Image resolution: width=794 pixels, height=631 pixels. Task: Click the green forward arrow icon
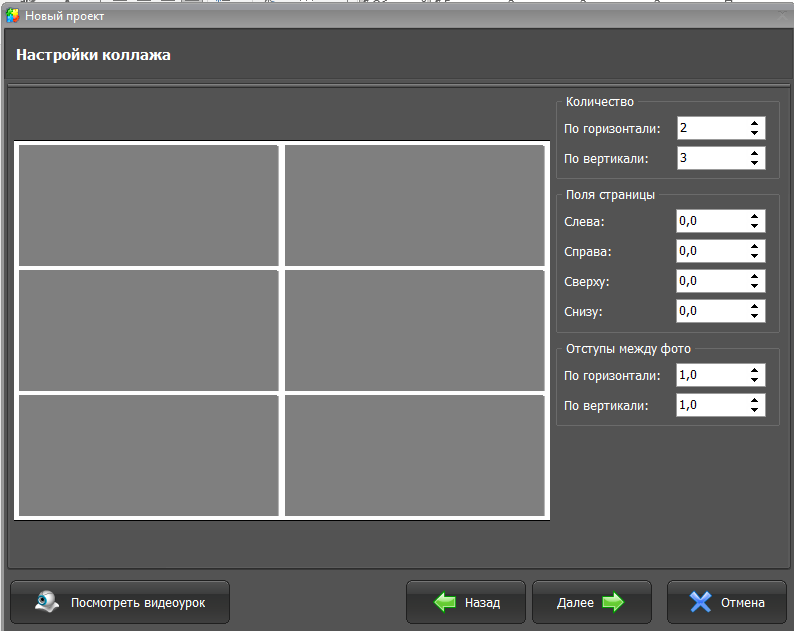pos(612,602)
